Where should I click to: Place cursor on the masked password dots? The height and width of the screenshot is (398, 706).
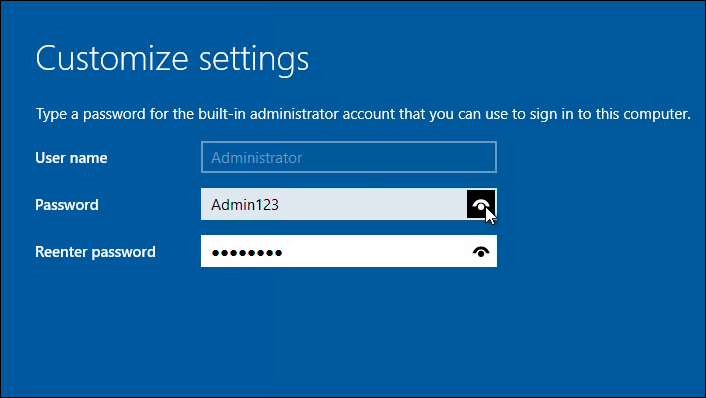click(247, 253)
